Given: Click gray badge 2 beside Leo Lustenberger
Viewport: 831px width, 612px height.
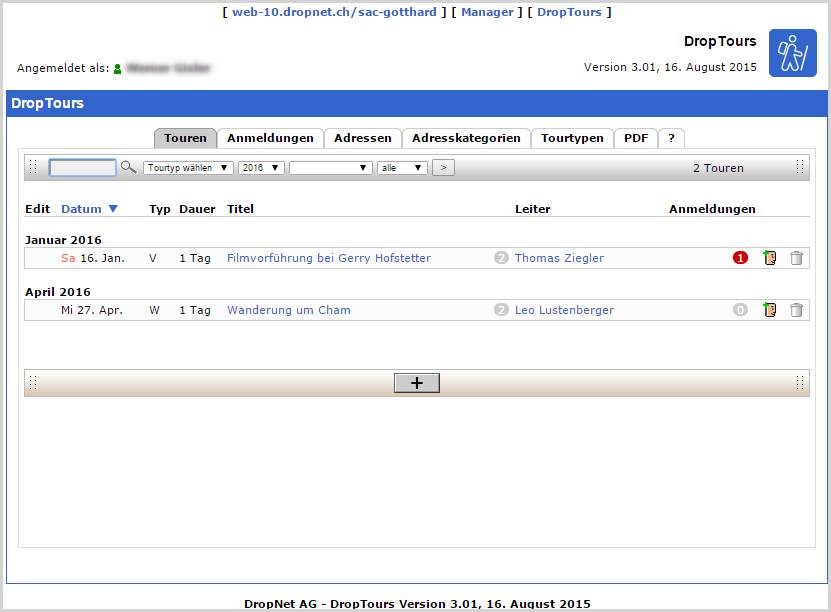Looking at the screenshot, I should [x=501, y=310].
